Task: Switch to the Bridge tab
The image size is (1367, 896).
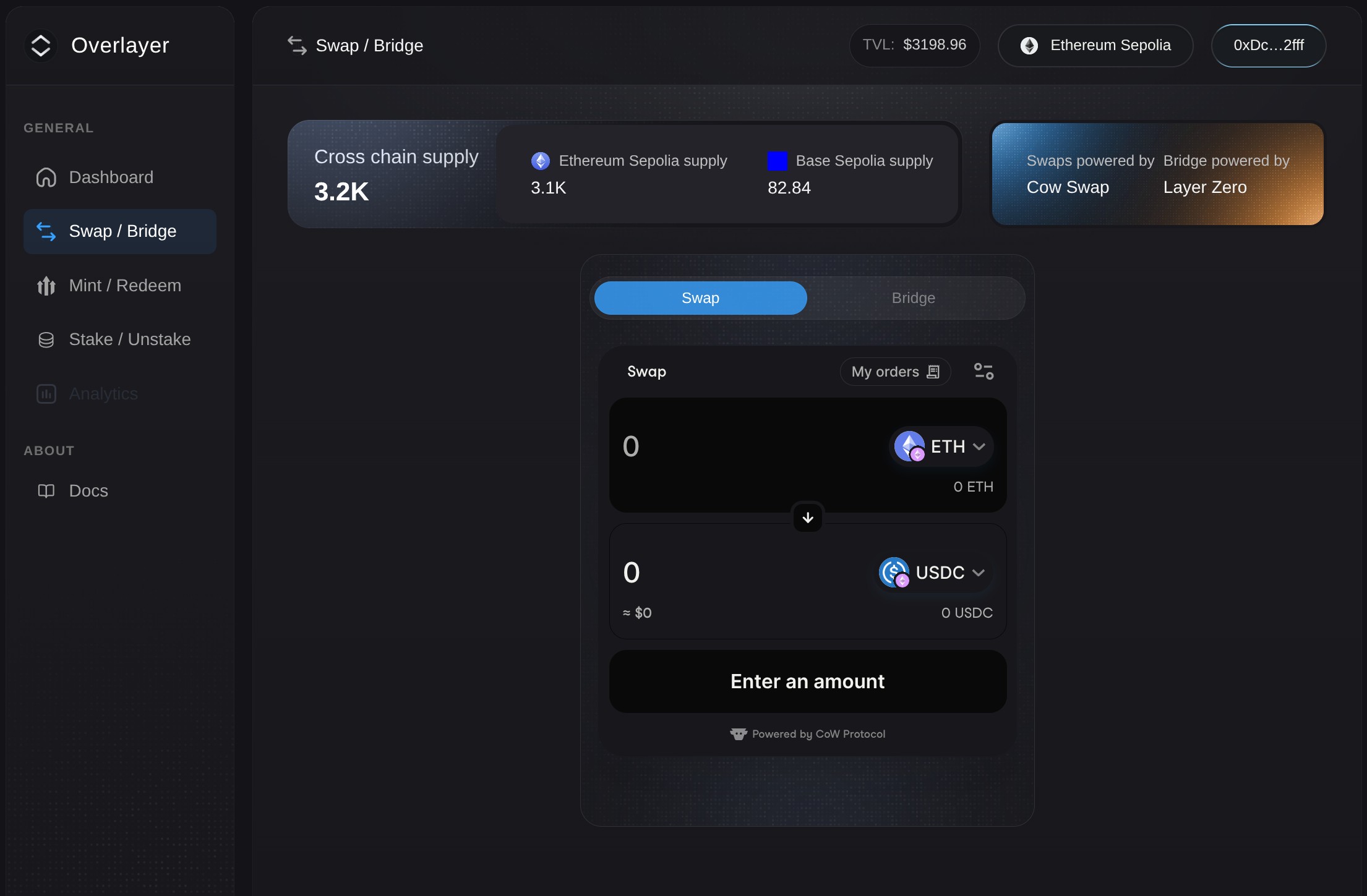Action: pyautogui.click(x=914, y=298)
